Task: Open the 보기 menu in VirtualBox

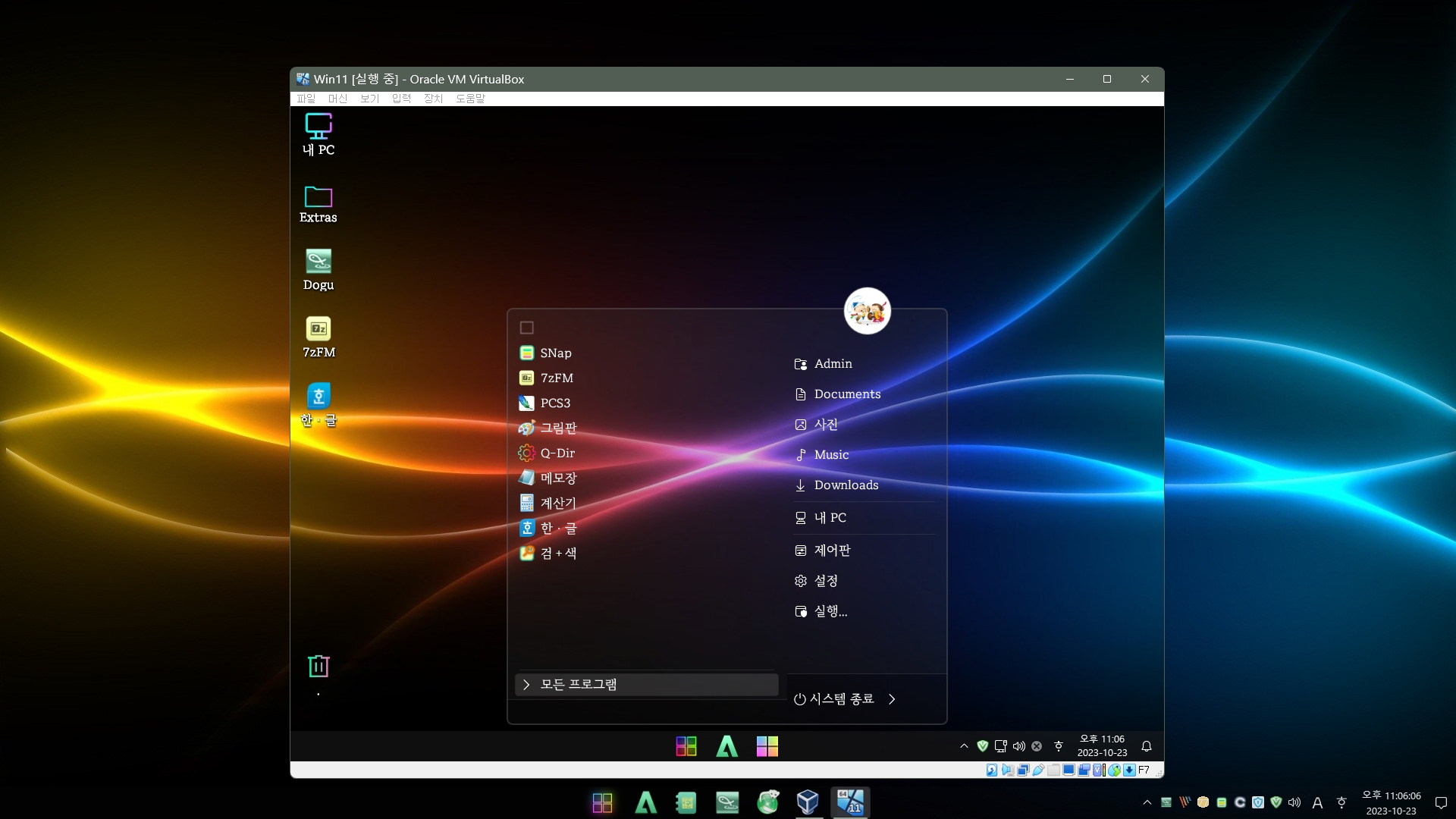Action: coord(369,99)
